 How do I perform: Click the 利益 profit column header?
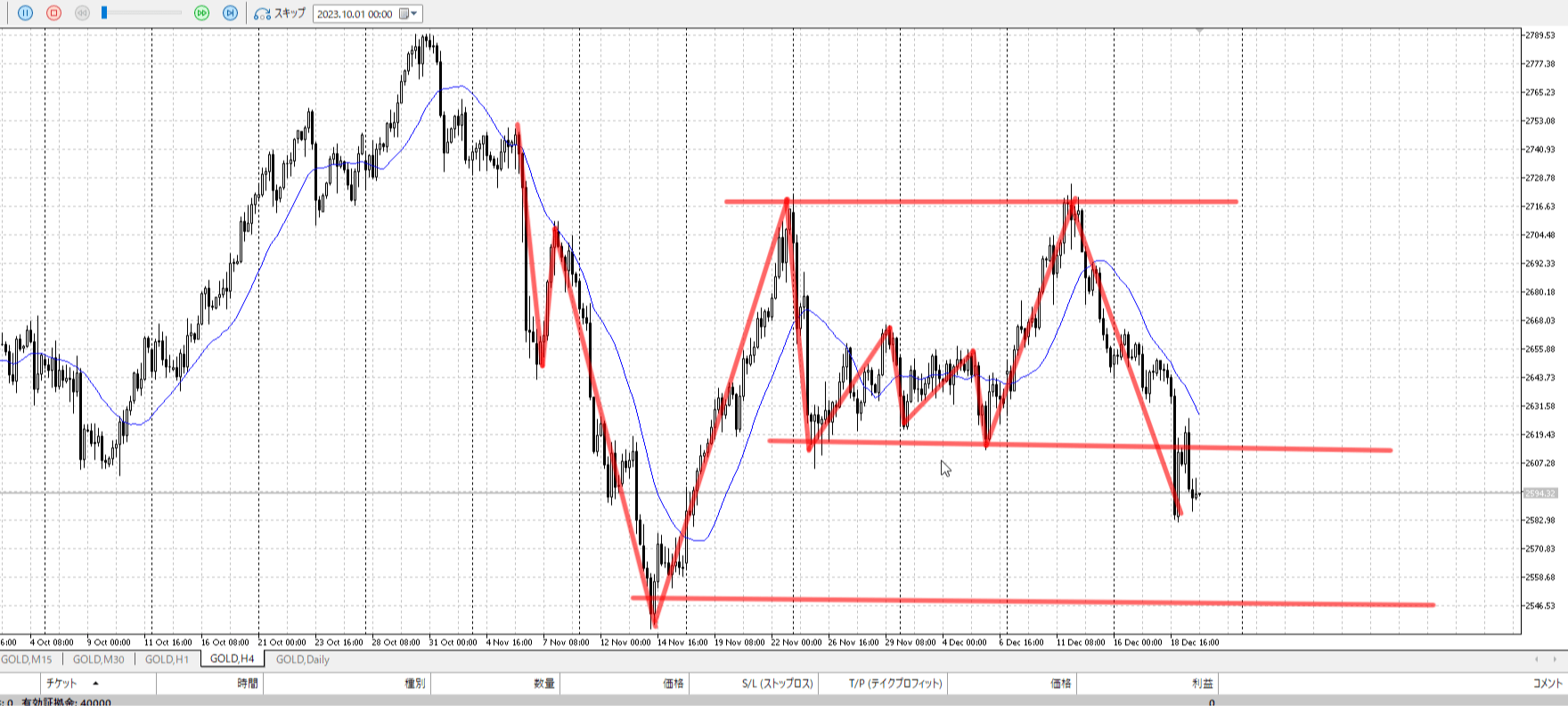[x=1202, y=684]
